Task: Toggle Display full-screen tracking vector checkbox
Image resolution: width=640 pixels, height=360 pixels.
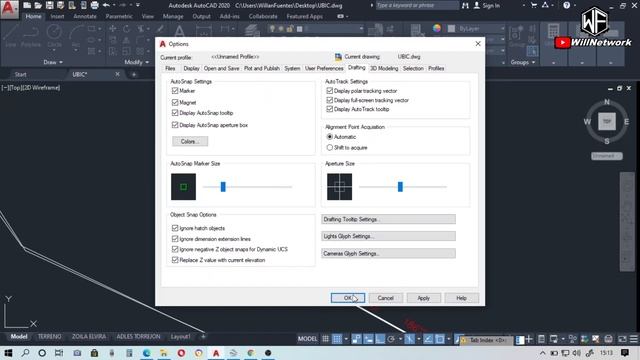Action: click(330, 100)
